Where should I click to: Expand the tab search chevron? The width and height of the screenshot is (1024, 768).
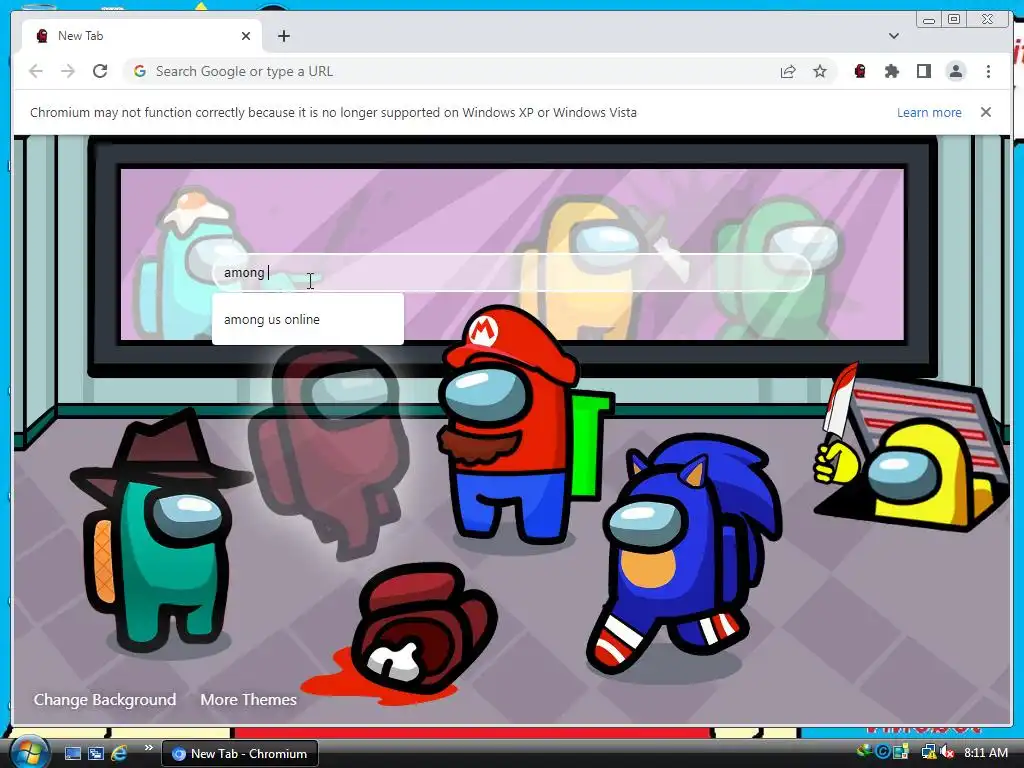click(894, 36)
